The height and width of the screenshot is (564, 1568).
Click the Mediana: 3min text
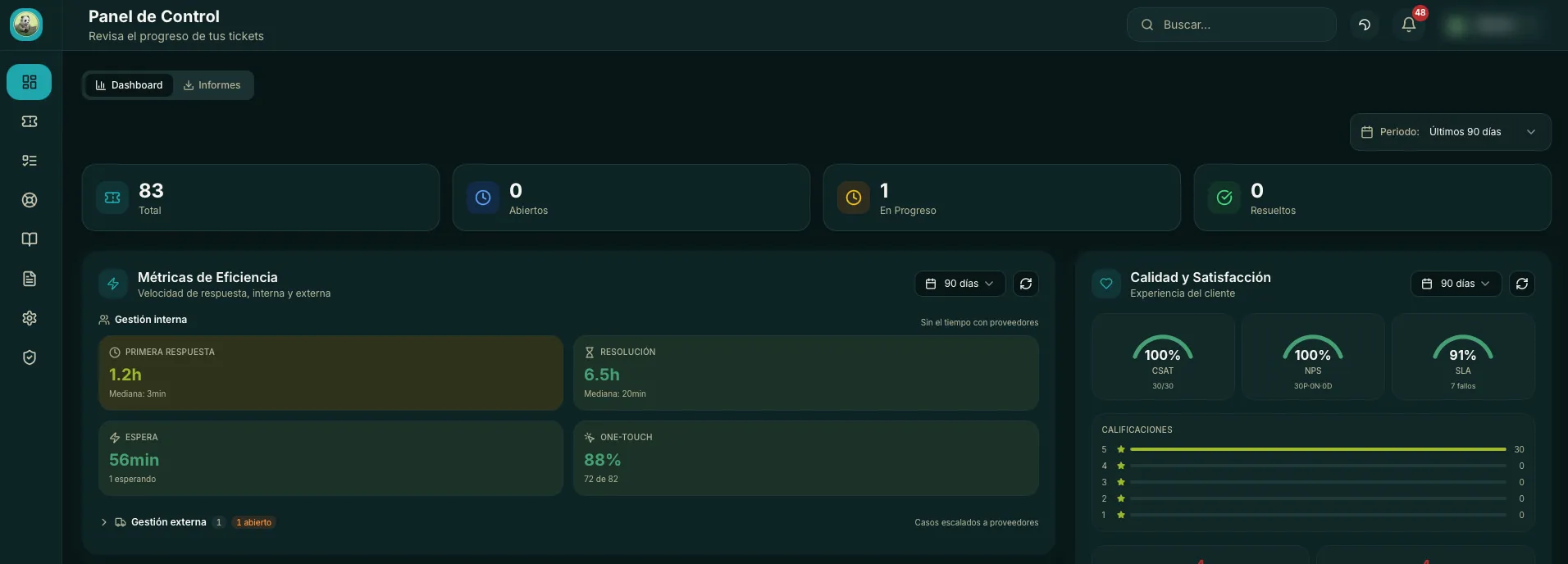point(137,394)
